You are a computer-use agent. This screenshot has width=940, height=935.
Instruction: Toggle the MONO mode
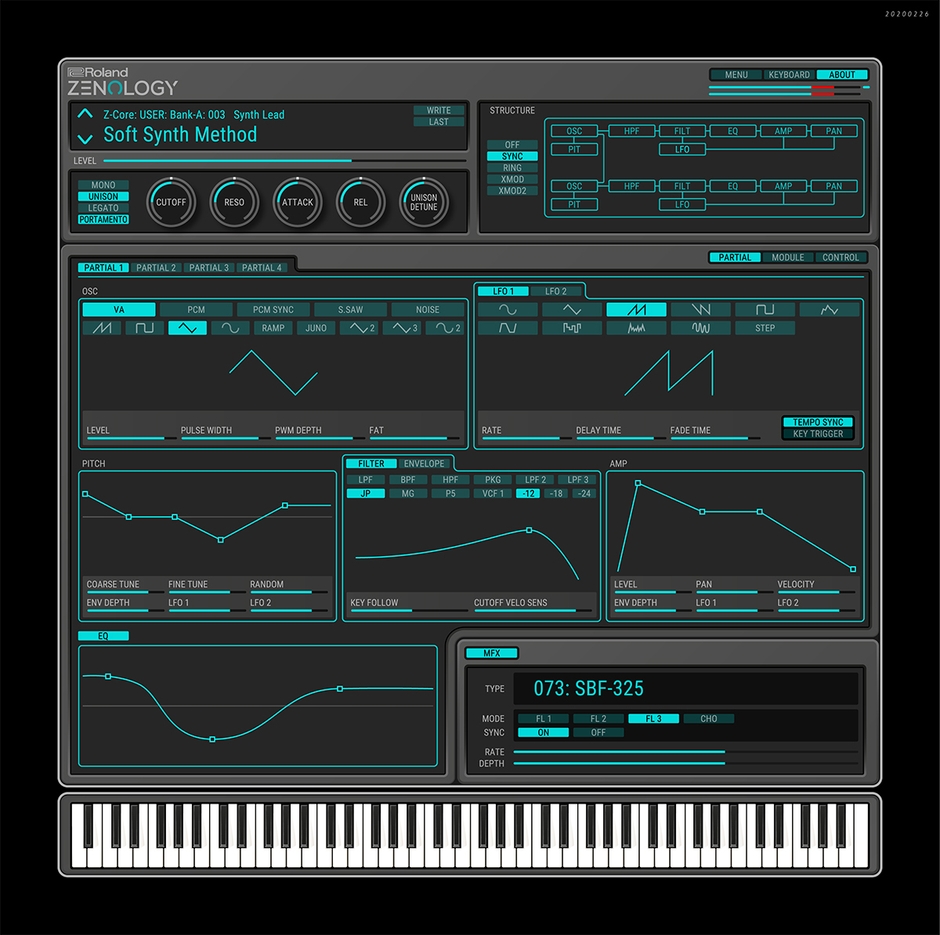tap(103, 185)
